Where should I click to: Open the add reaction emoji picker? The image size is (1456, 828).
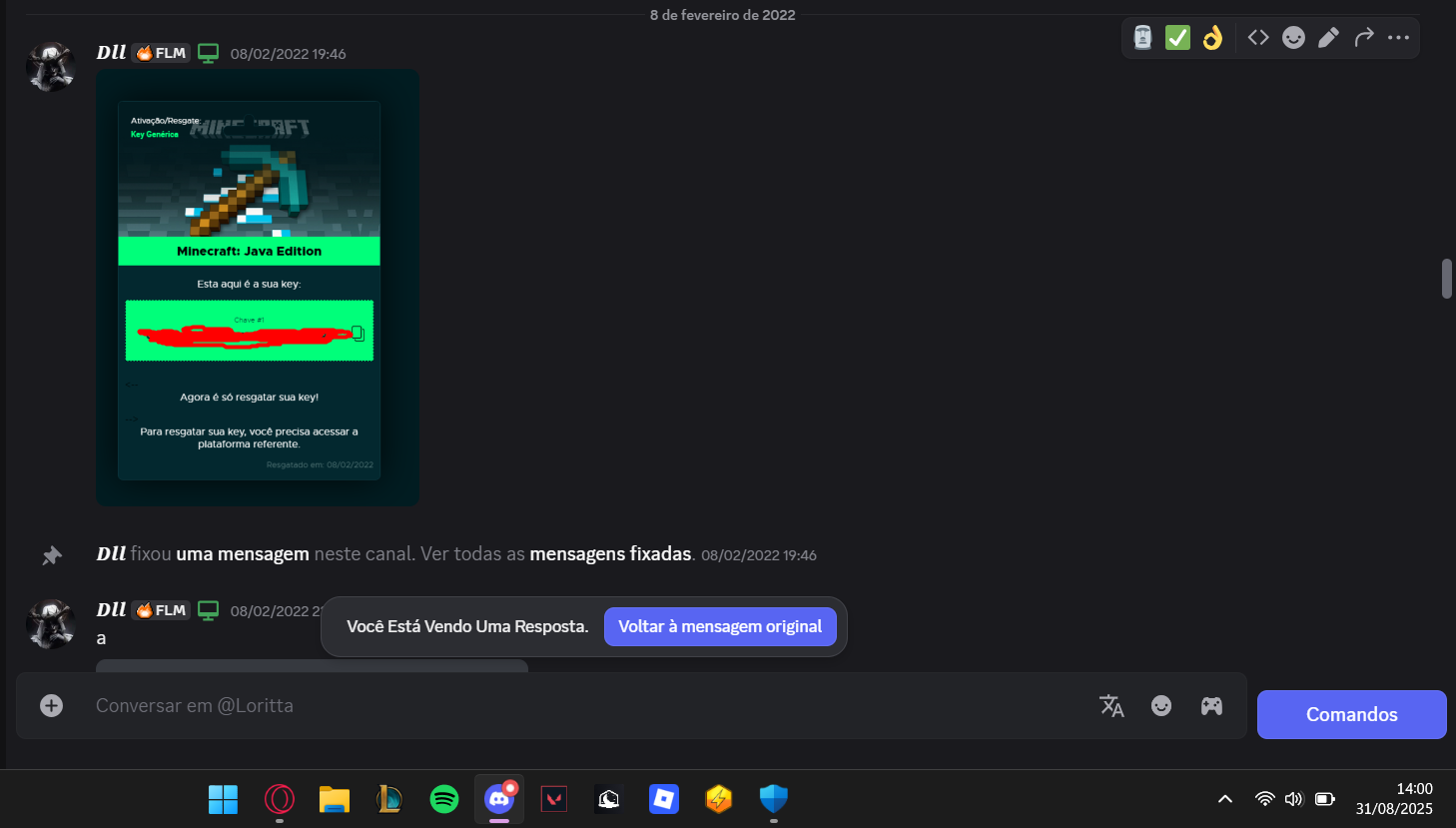click(x=1293, y=38)
